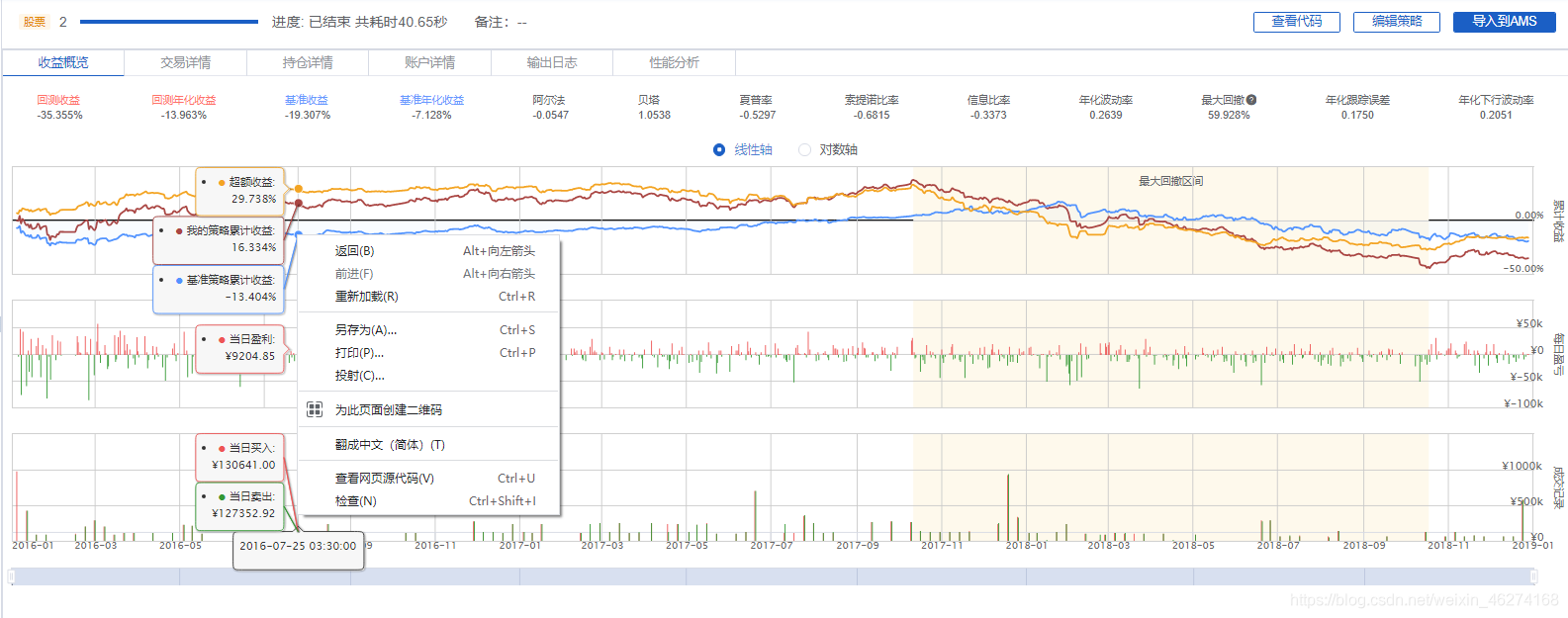Choose 检查(N) in the context menu
The image size is (1568, 618).
429,501
